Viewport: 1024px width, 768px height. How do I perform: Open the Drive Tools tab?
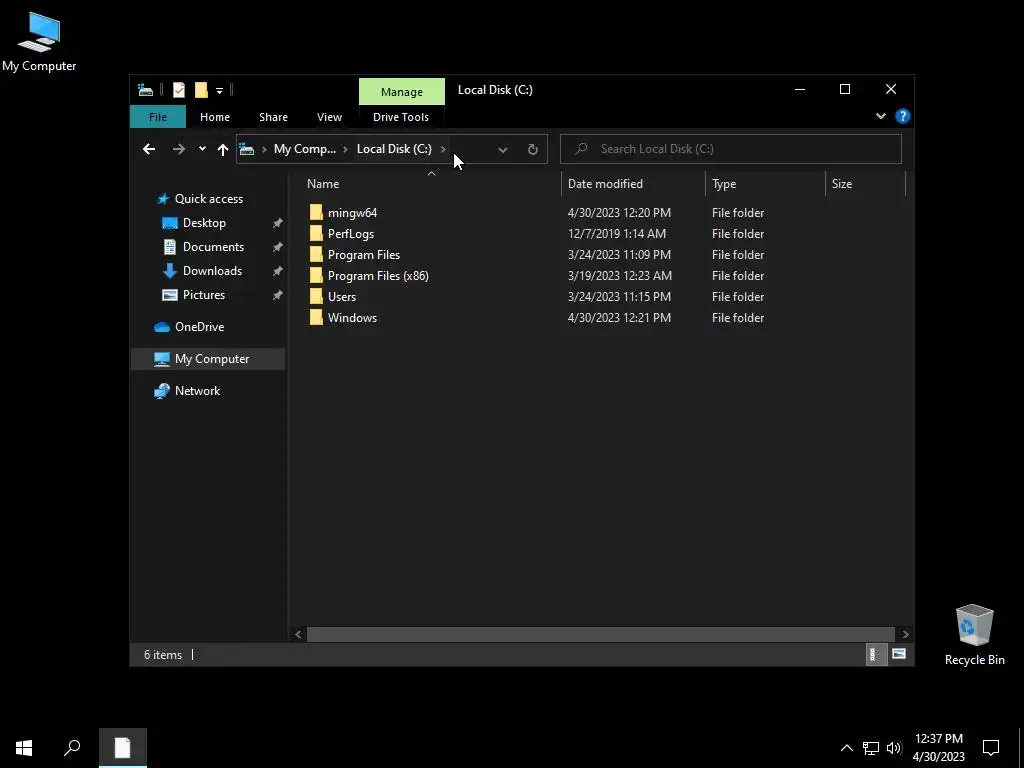[x=401, y=117]
